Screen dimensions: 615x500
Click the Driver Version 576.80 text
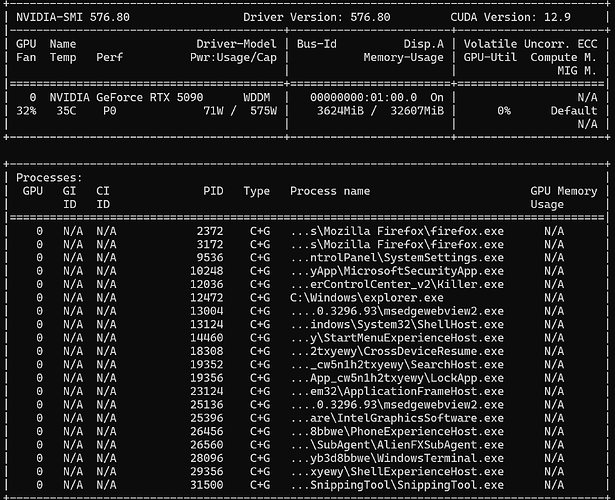click(x=317, y=17)
